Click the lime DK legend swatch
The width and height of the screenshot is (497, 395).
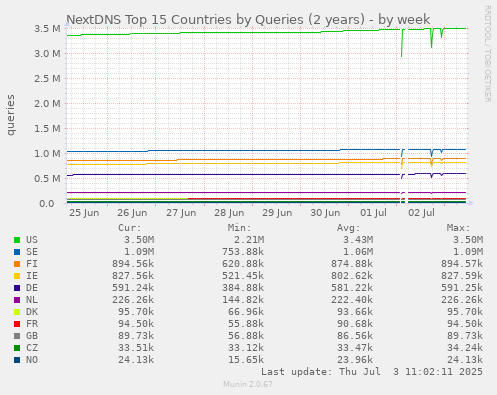(x=17, y=312)
